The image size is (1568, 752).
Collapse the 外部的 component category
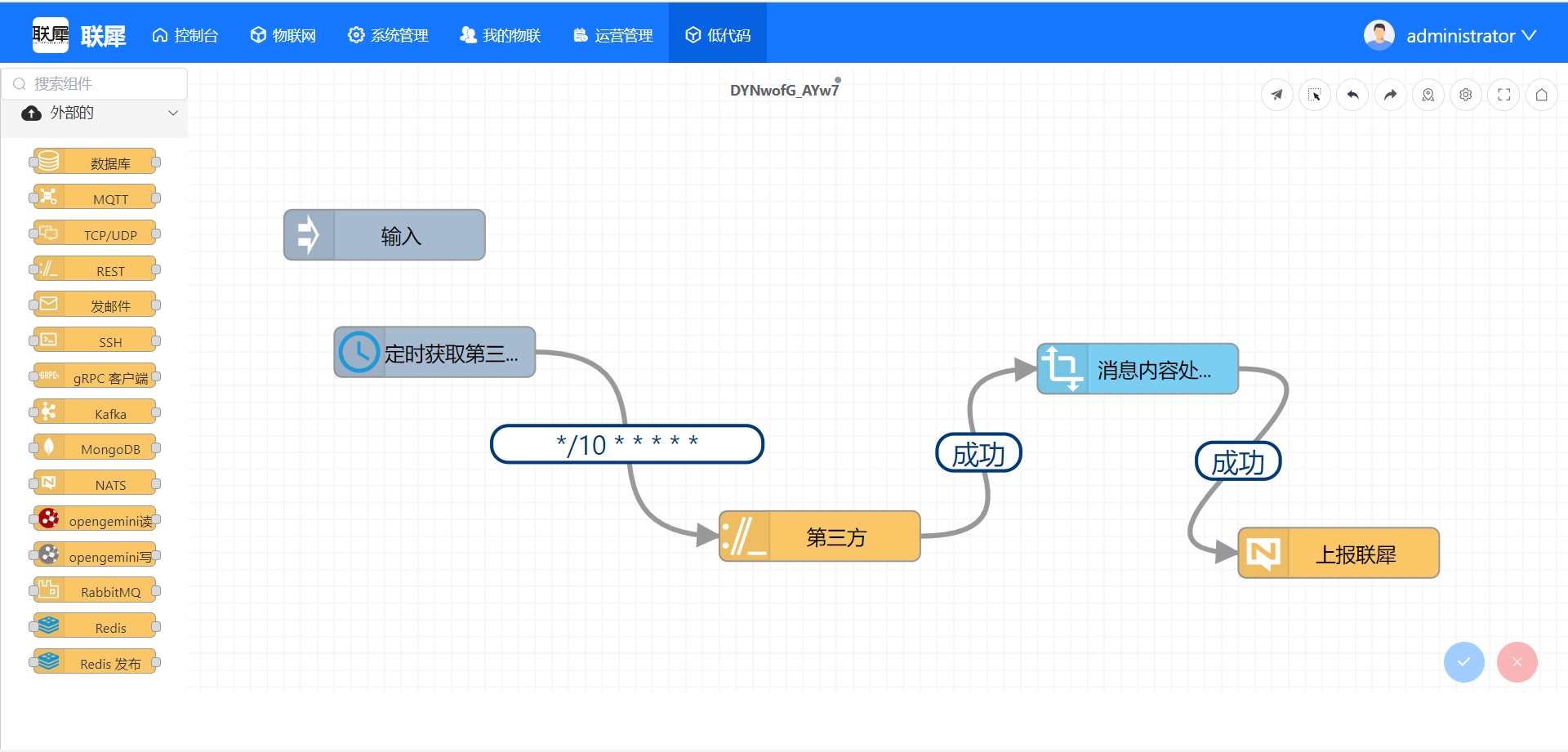172,113
